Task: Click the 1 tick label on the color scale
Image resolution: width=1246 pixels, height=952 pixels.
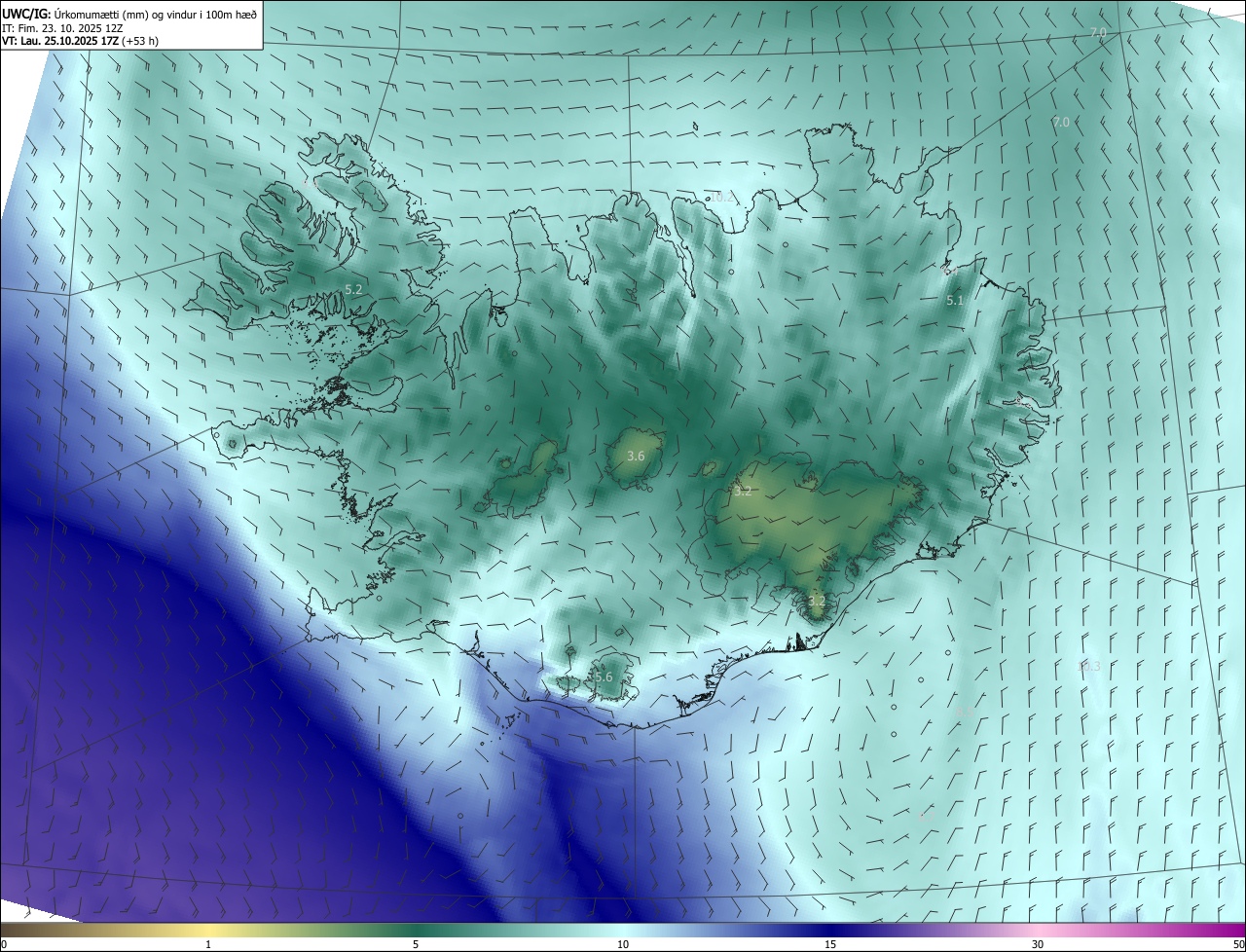Action: (x=208, y=944)
